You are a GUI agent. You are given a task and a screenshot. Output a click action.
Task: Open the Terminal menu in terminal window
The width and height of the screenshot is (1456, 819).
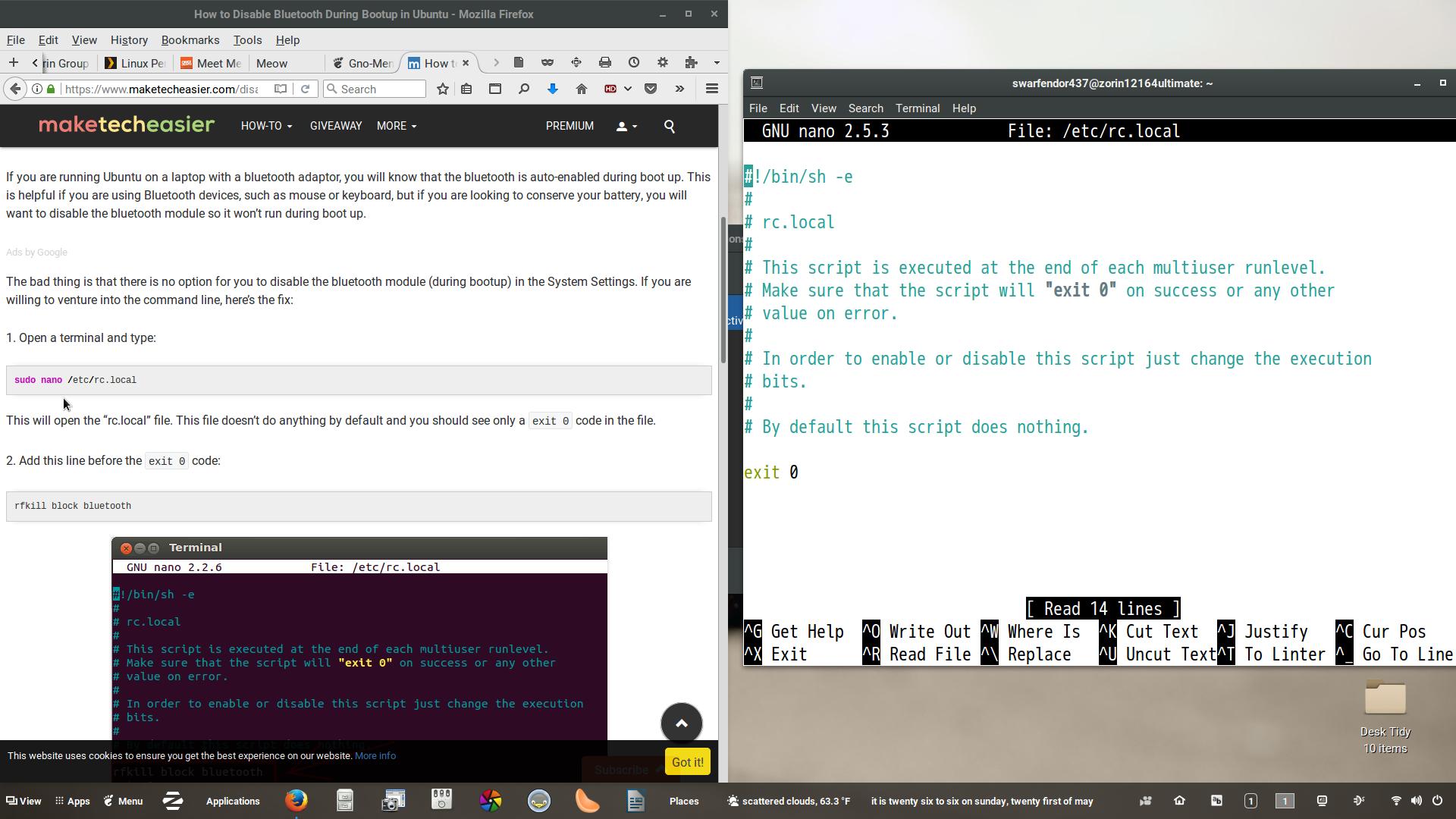pyautogui.click(x=917, y=108)
